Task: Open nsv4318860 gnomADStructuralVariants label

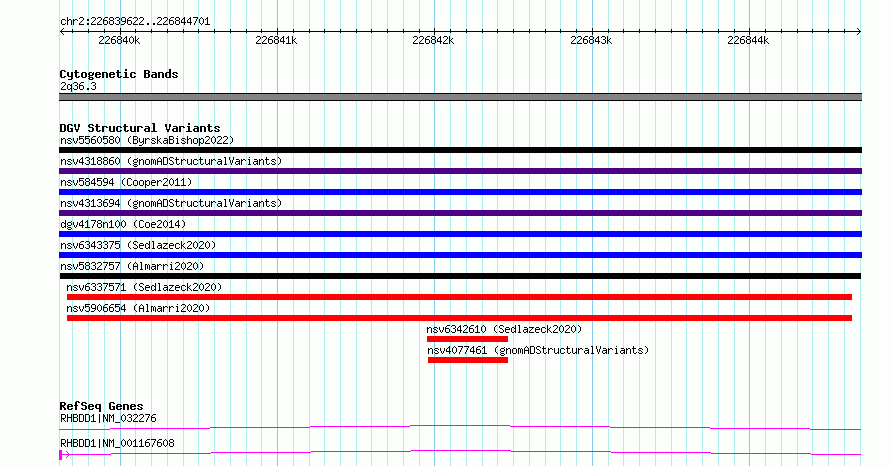Action: pos(171,161)
